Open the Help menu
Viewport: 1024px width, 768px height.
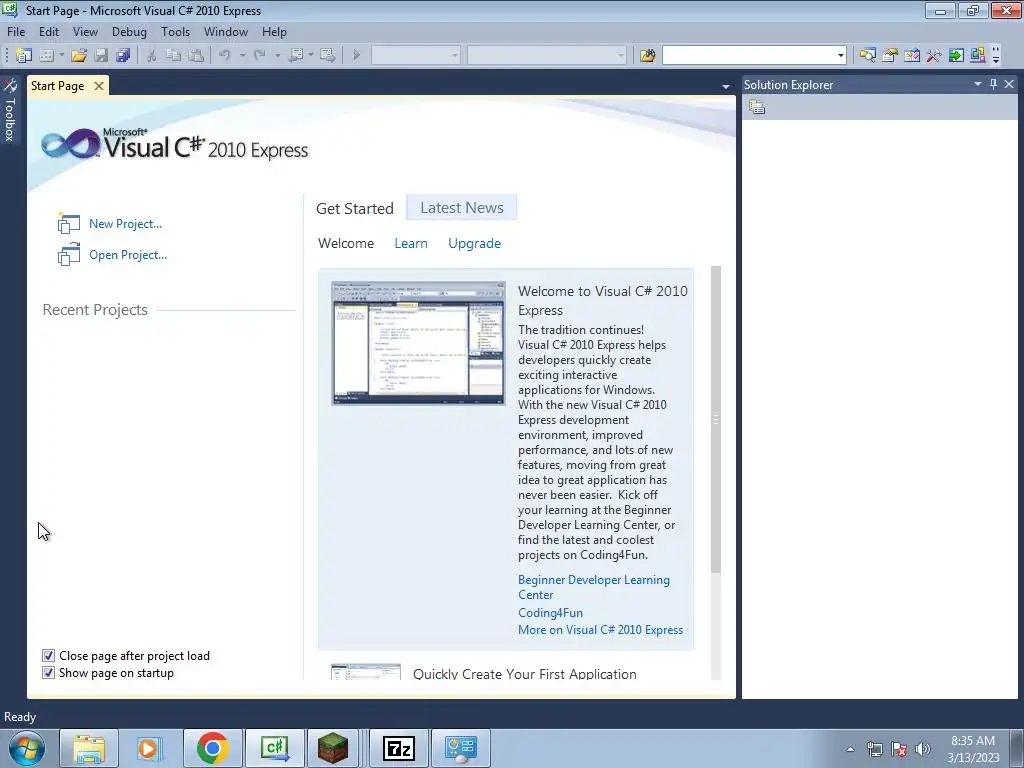coord(274,32)
